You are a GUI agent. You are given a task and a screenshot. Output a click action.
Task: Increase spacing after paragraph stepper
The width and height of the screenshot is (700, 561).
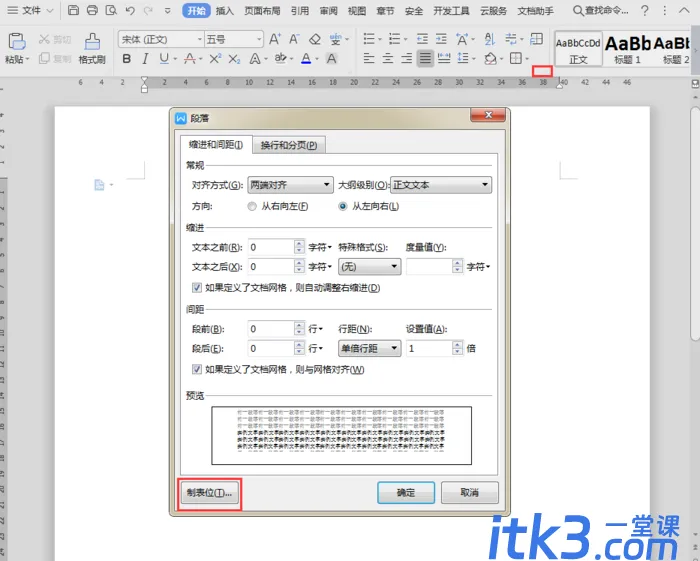click(x=300, y=345)
